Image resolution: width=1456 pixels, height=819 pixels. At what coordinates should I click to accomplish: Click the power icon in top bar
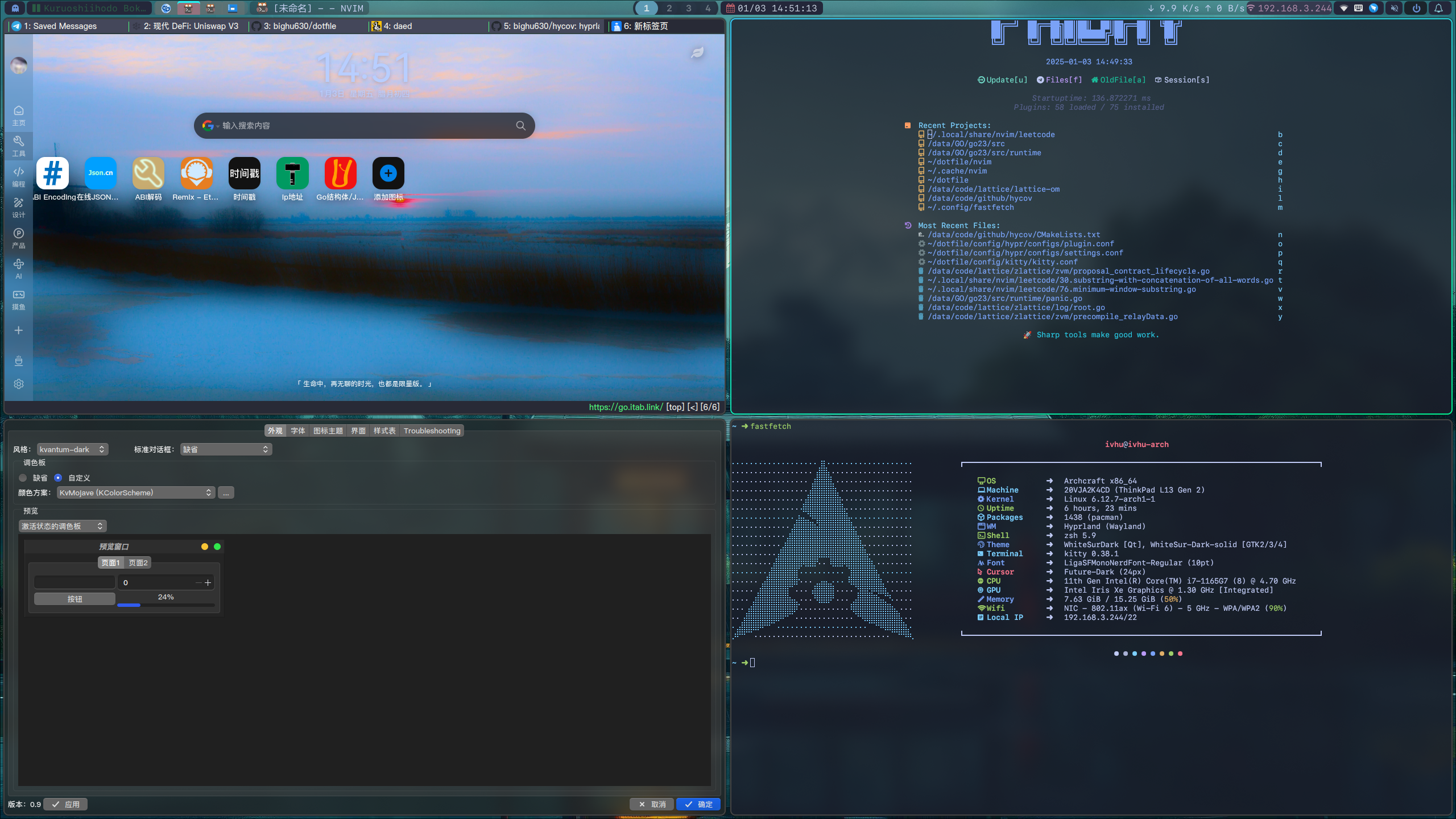click(1416, 8)
